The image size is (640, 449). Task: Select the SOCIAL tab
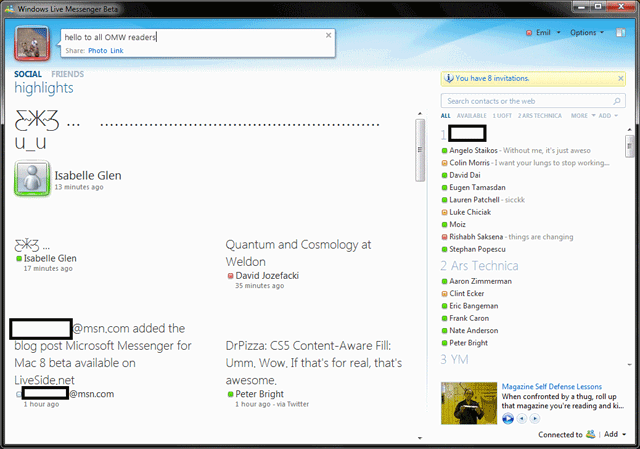point(28,74)
